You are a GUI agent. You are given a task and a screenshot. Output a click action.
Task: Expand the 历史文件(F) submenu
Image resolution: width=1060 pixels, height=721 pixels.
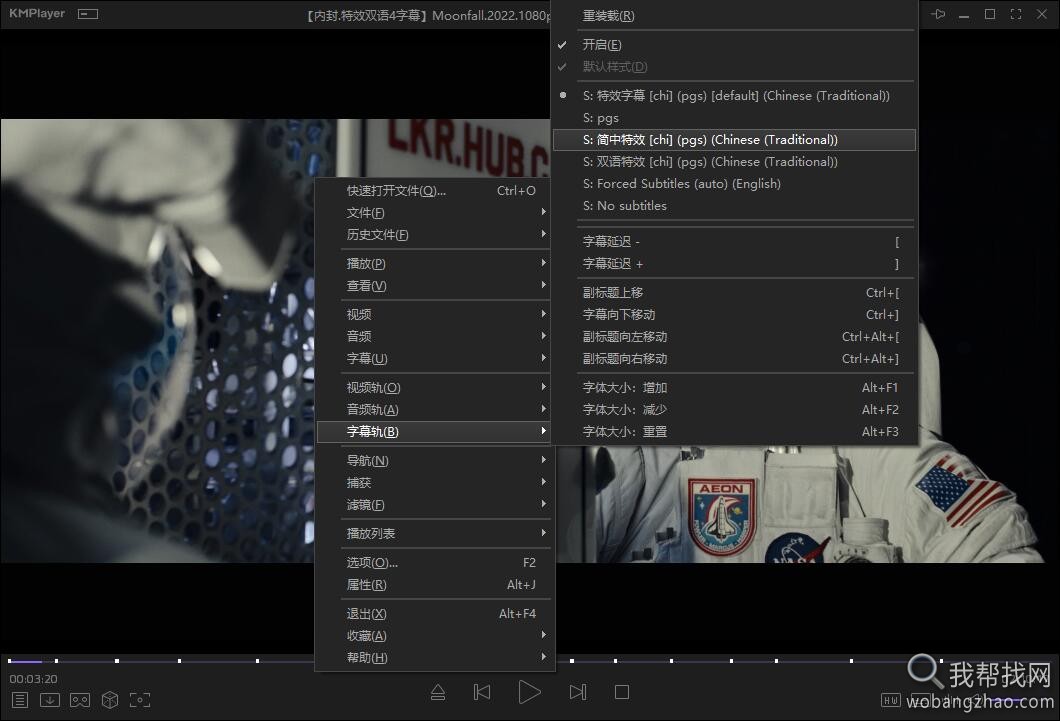point(435,235)
